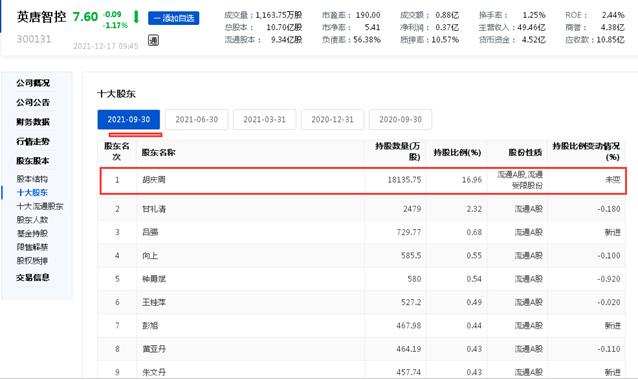The height and width of the screenshot is (380, 638).
Task: Click the holding amount 729.77
Action: tap(409, 232)
